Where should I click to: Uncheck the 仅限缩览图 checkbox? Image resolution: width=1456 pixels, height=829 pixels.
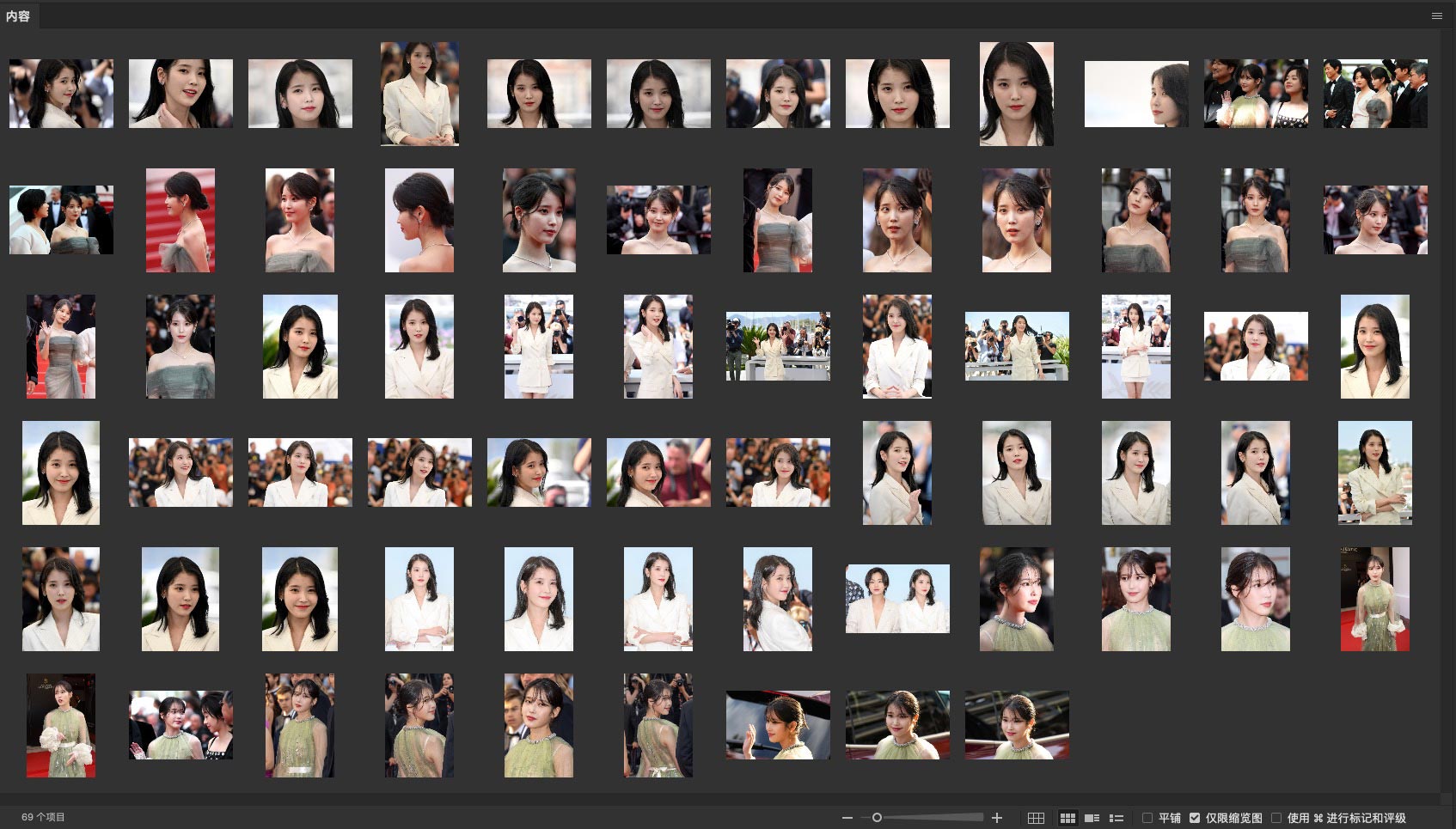click(1195, 818)
